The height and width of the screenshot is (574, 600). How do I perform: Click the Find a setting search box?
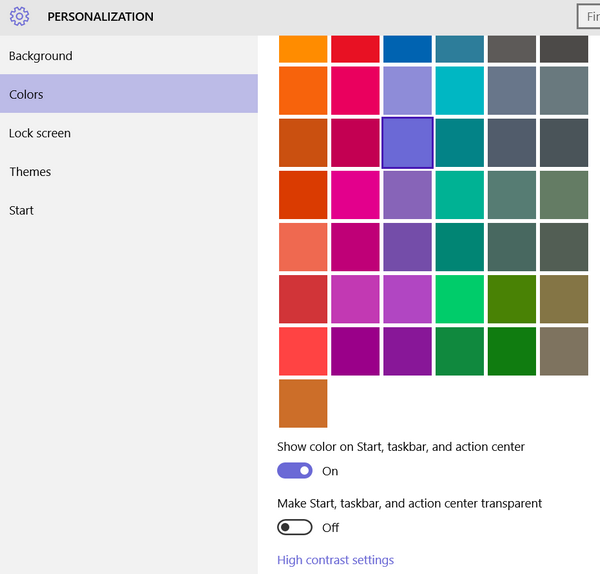[589, 16]
